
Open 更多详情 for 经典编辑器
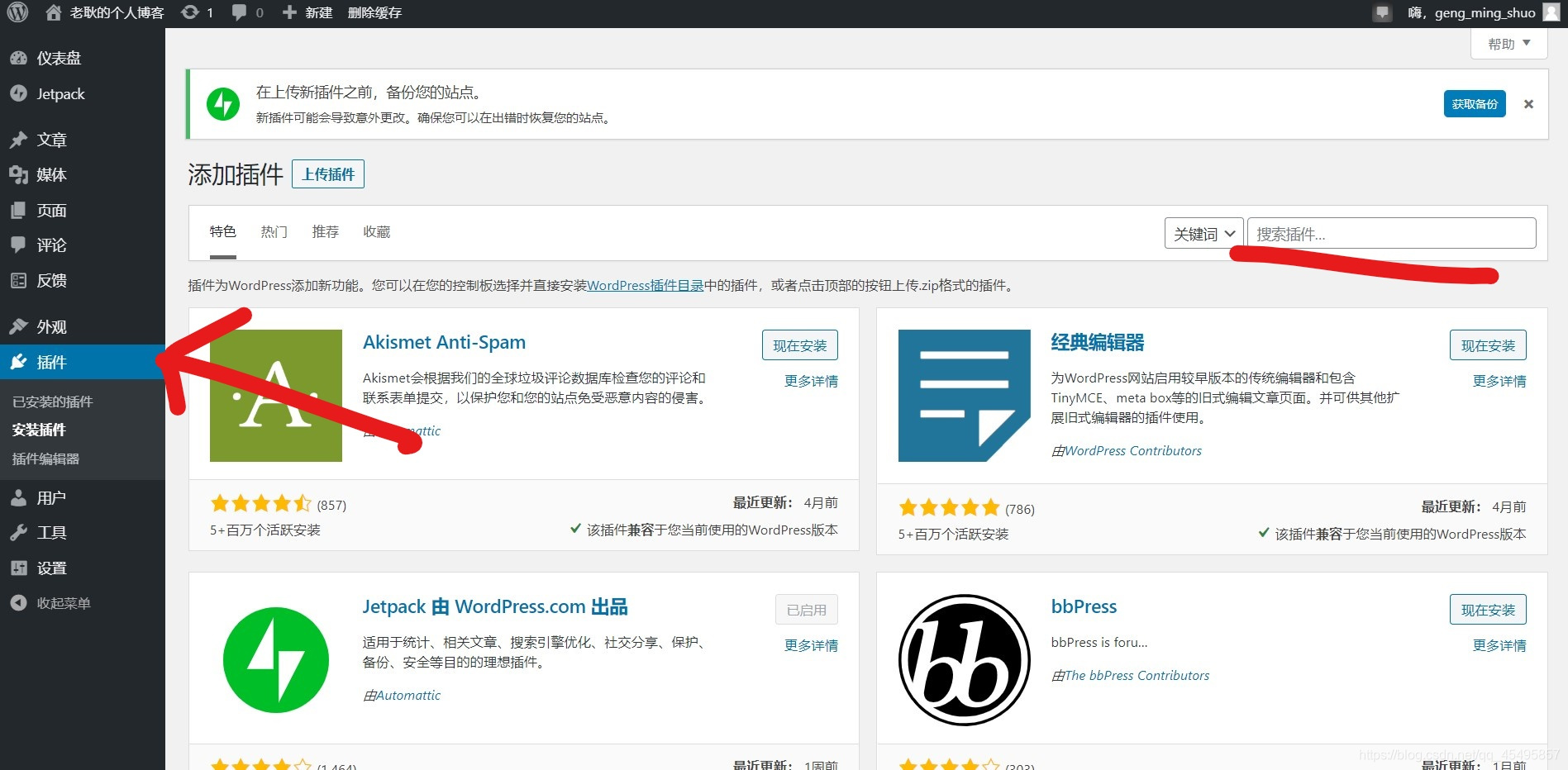click(x=1499, y=381)
